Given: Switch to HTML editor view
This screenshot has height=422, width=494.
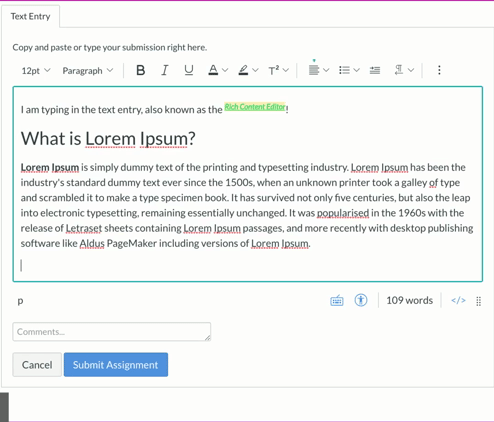Looking at the screenshot, I should point(458,301).
